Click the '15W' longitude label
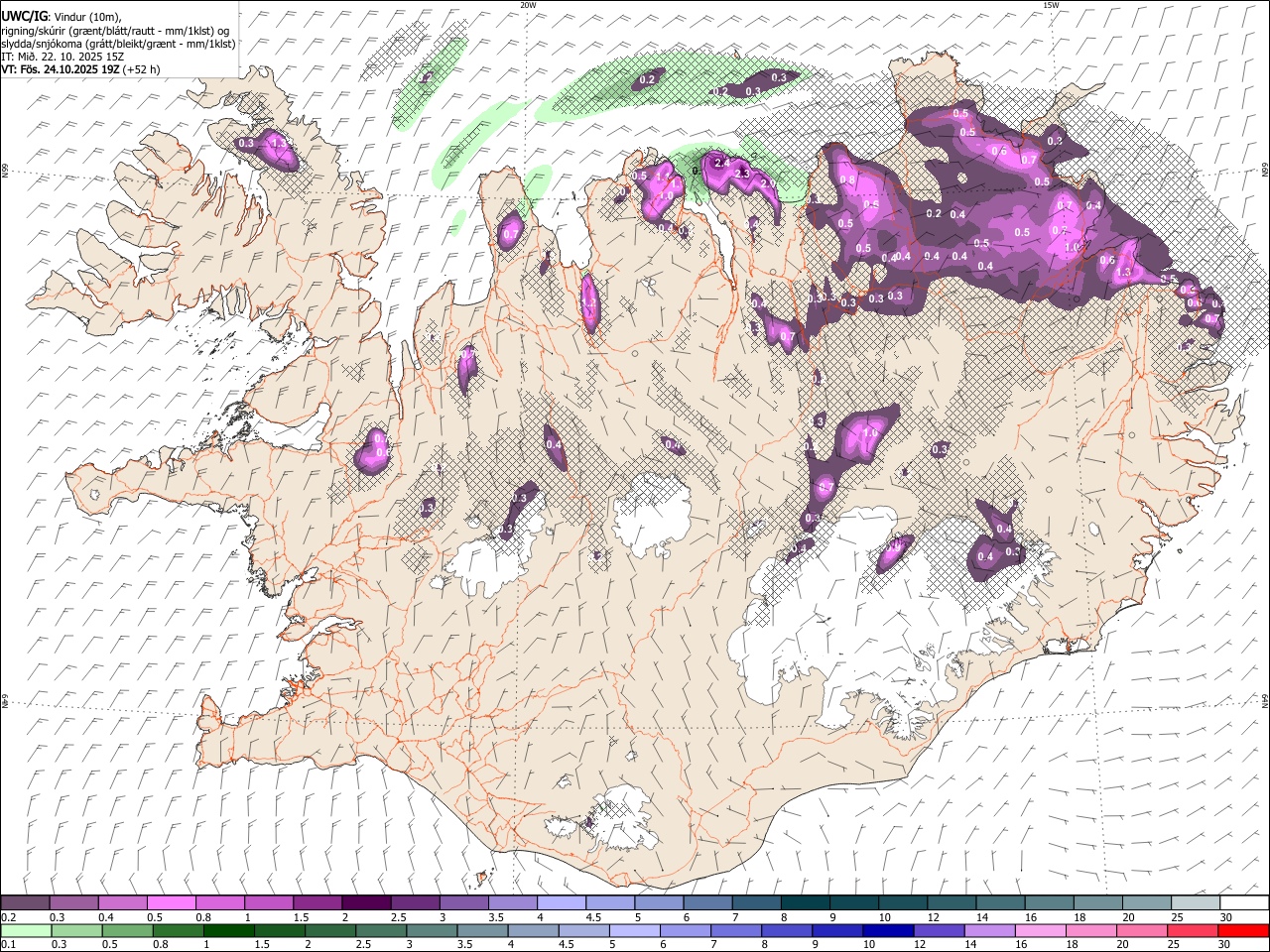 coord(1051,5)
